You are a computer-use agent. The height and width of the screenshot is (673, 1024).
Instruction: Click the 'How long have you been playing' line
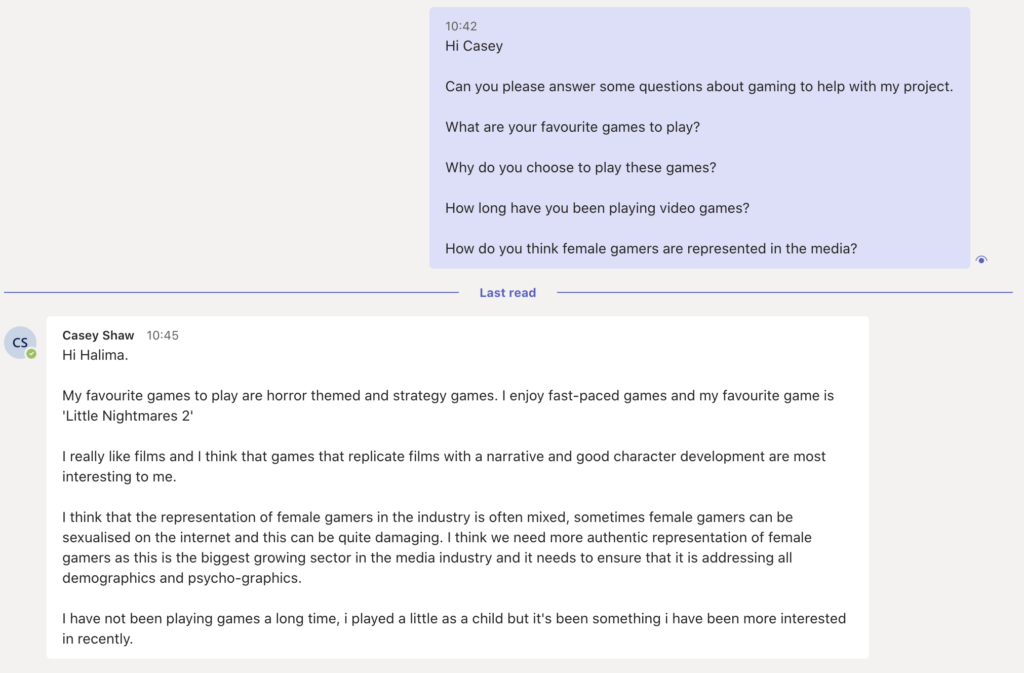(598, 208)
